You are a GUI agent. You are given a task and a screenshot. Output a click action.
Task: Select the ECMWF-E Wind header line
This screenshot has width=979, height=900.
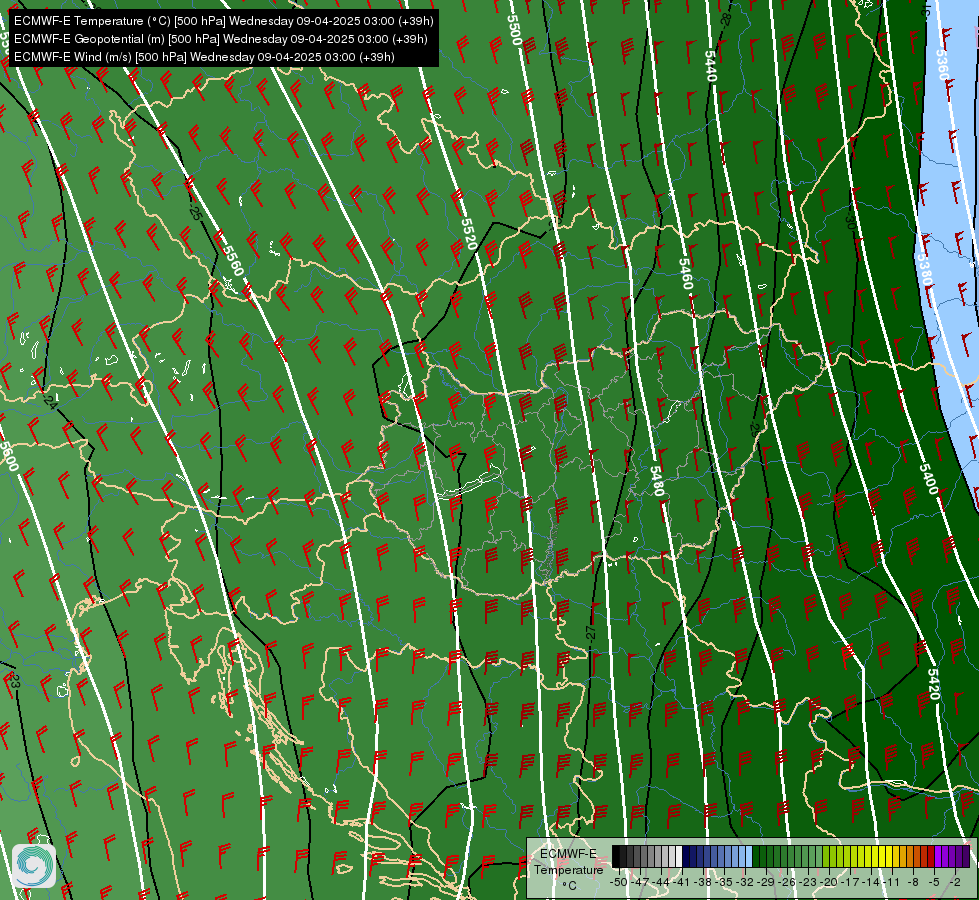[x=204, y=57]
